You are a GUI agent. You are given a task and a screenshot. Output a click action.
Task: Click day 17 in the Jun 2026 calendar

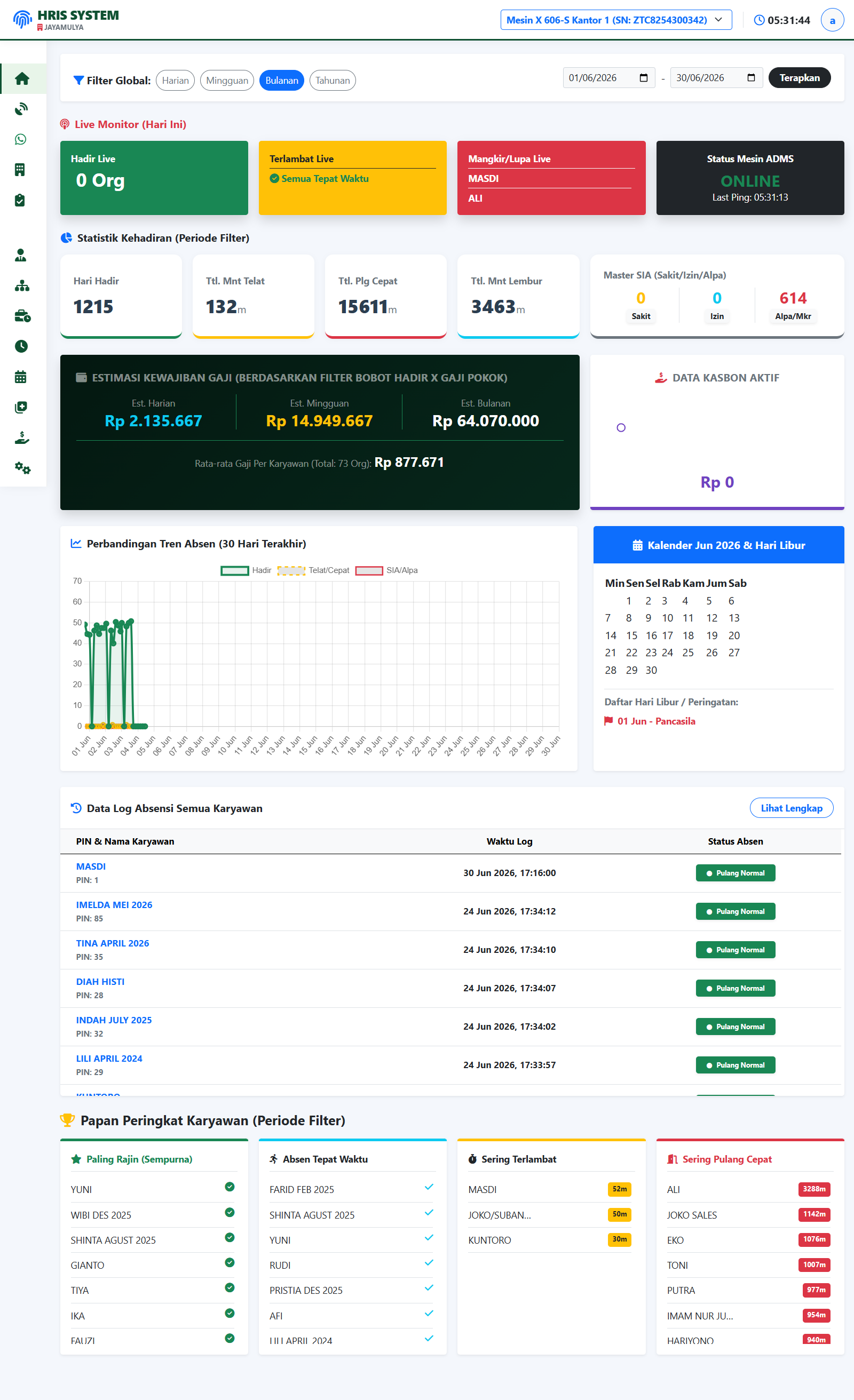click(668, 635)
